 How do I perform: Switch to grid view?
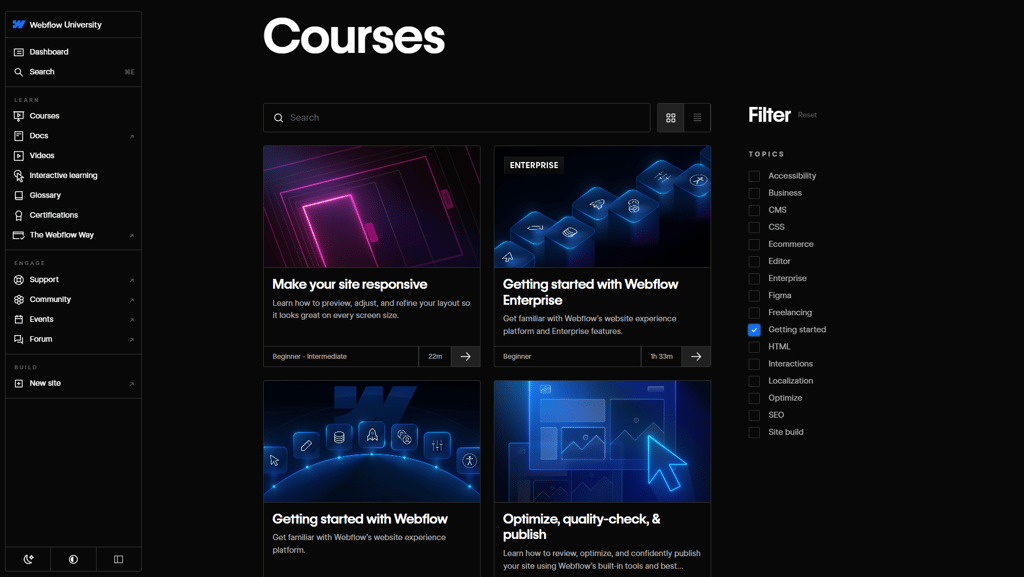(x=671, y=118)
